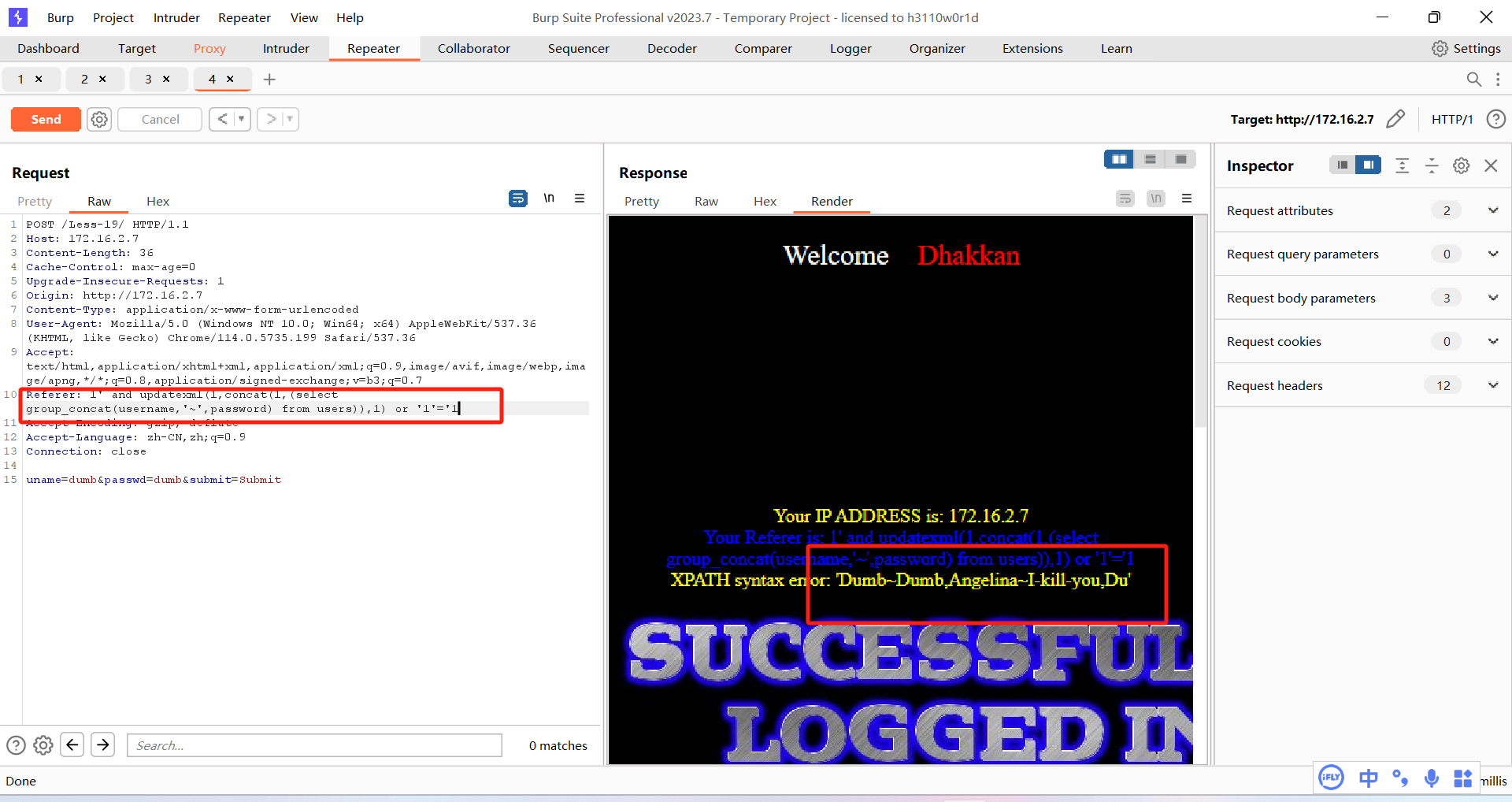The image size is (1512, 802).
Task: Select the side-by-side request/response layout
Action: click(x=1119, y=158)
